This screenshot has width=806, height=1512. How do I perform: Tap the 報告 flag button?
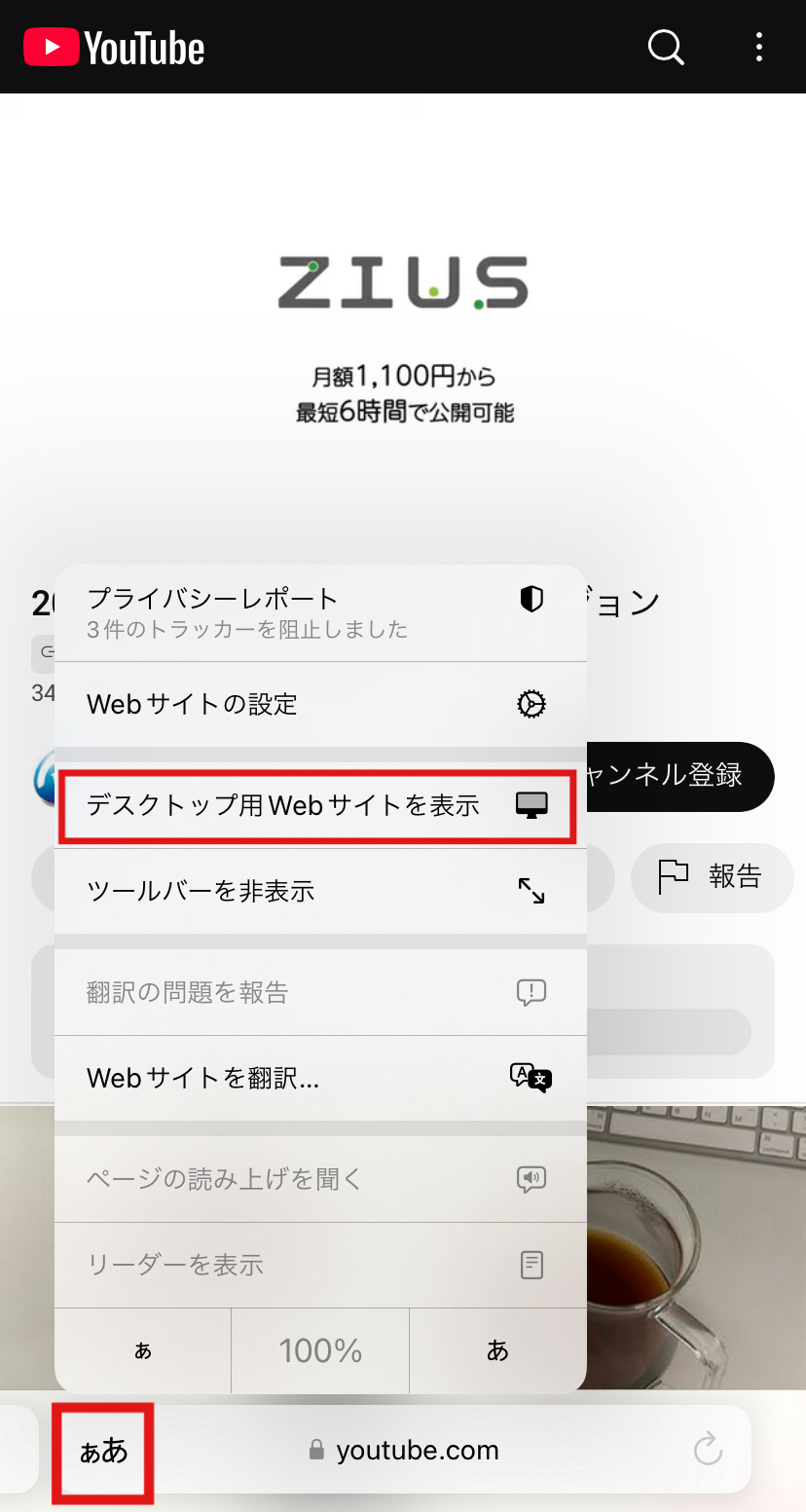click(712, 877)
